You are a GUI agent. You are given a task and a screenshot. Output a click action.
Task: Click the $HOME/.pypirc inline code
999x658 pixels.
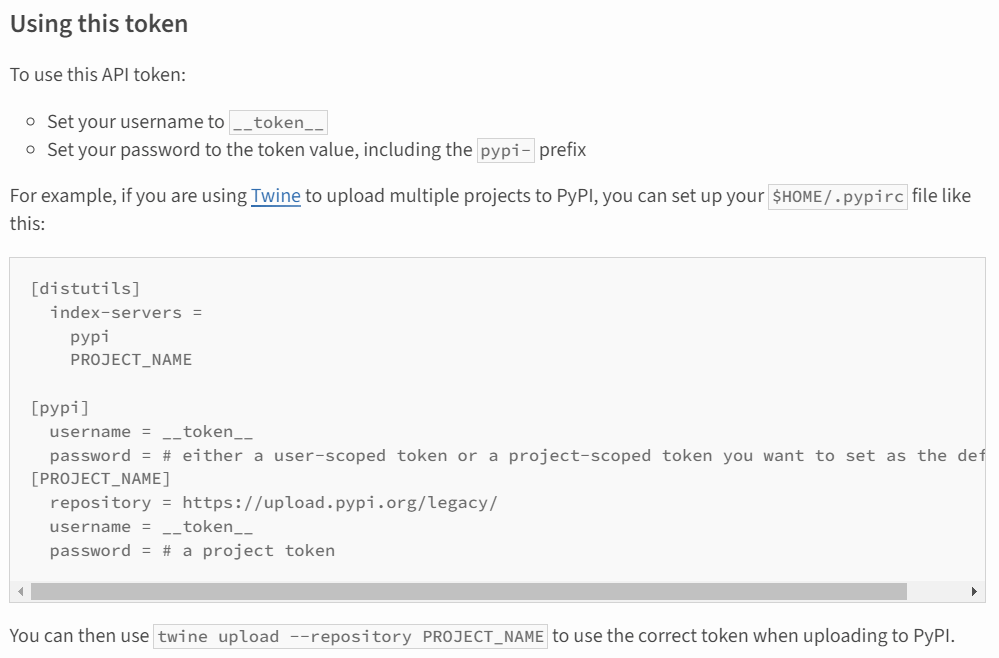pos(838,197)
